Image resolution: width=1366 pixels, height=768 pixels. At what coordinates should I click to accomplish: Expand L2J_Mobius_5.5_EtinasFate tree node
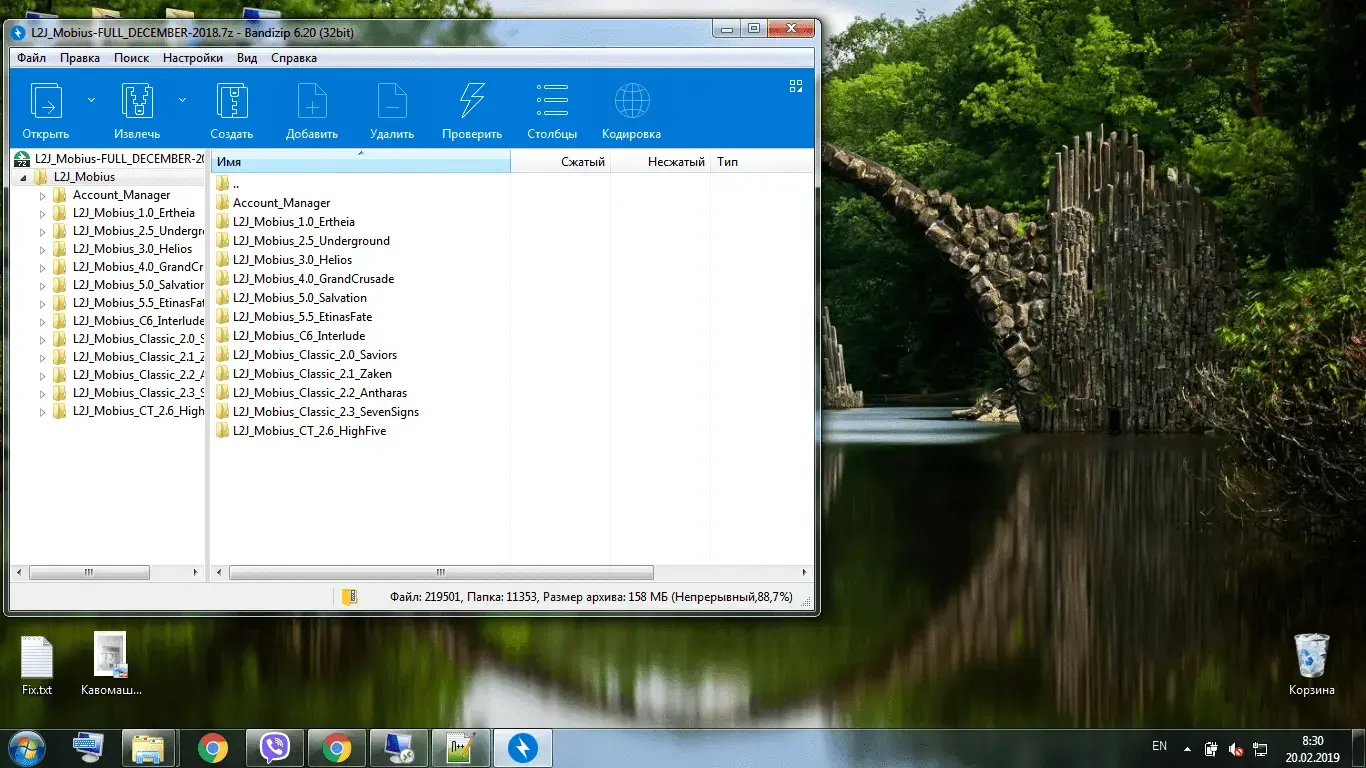(42, 303)
